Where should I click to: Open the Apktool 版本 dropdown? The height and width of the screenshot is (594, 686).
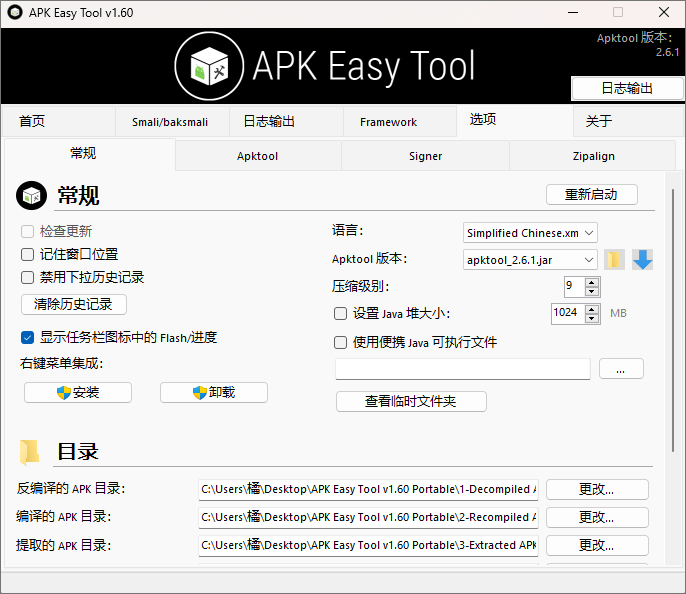pos(530,260)
